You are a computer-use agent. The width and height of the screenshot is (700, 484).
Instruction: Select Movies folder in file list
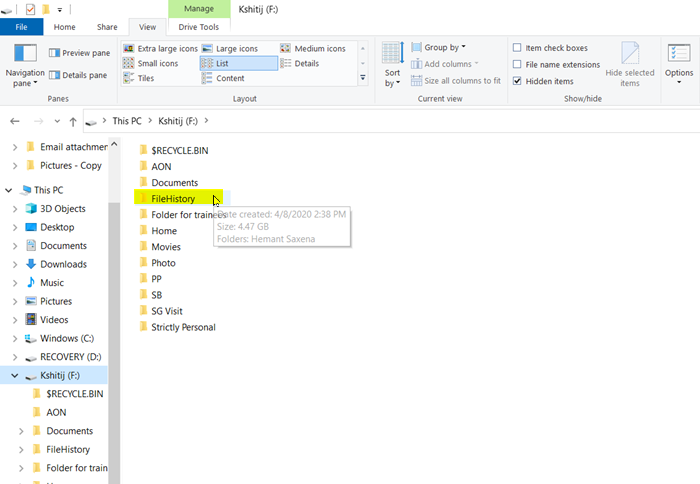tap(160, 247)
